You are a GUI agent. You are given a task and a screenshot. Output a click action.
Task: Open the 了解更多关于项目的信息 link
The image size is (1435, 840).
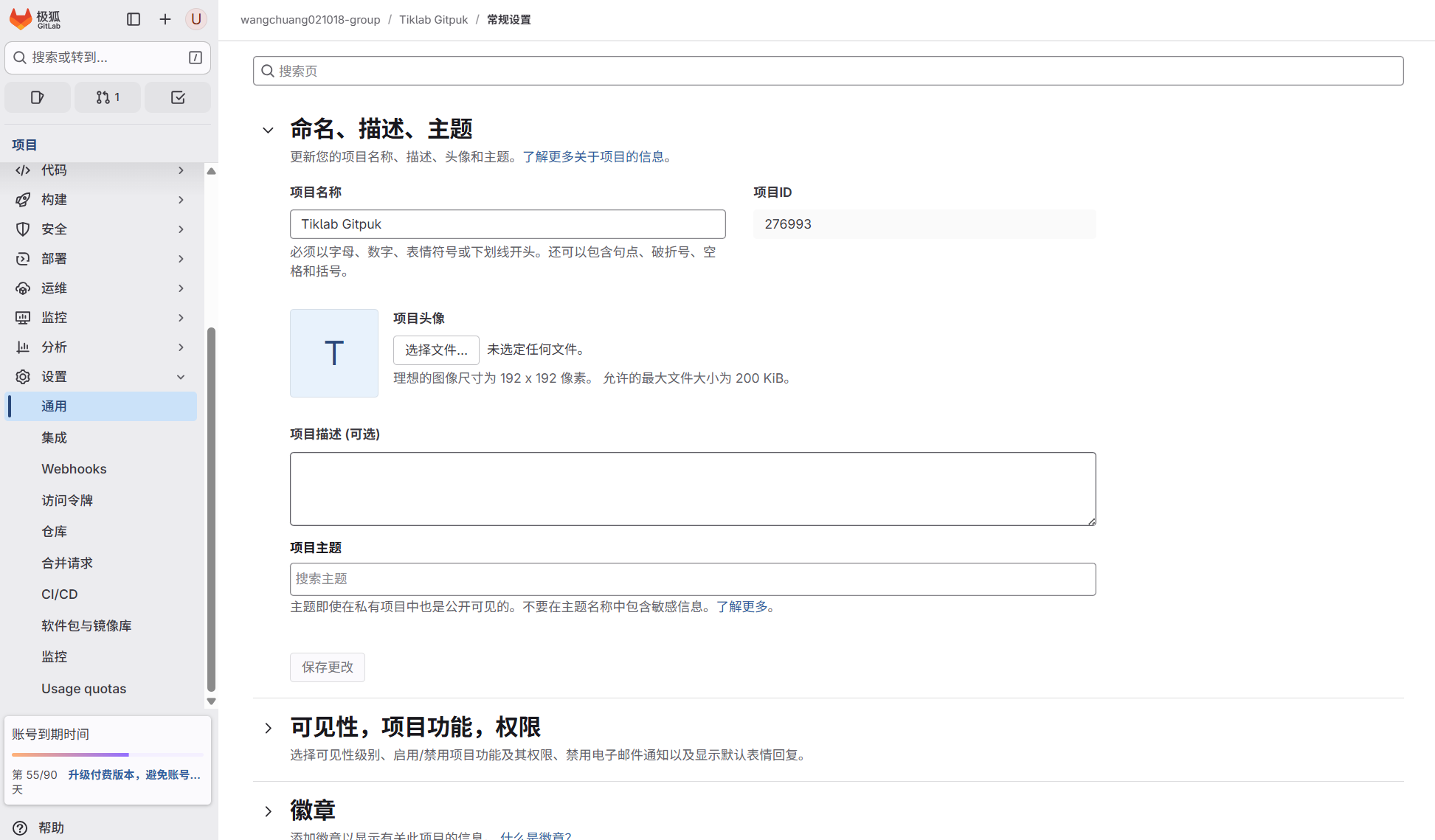pos(596,156)
